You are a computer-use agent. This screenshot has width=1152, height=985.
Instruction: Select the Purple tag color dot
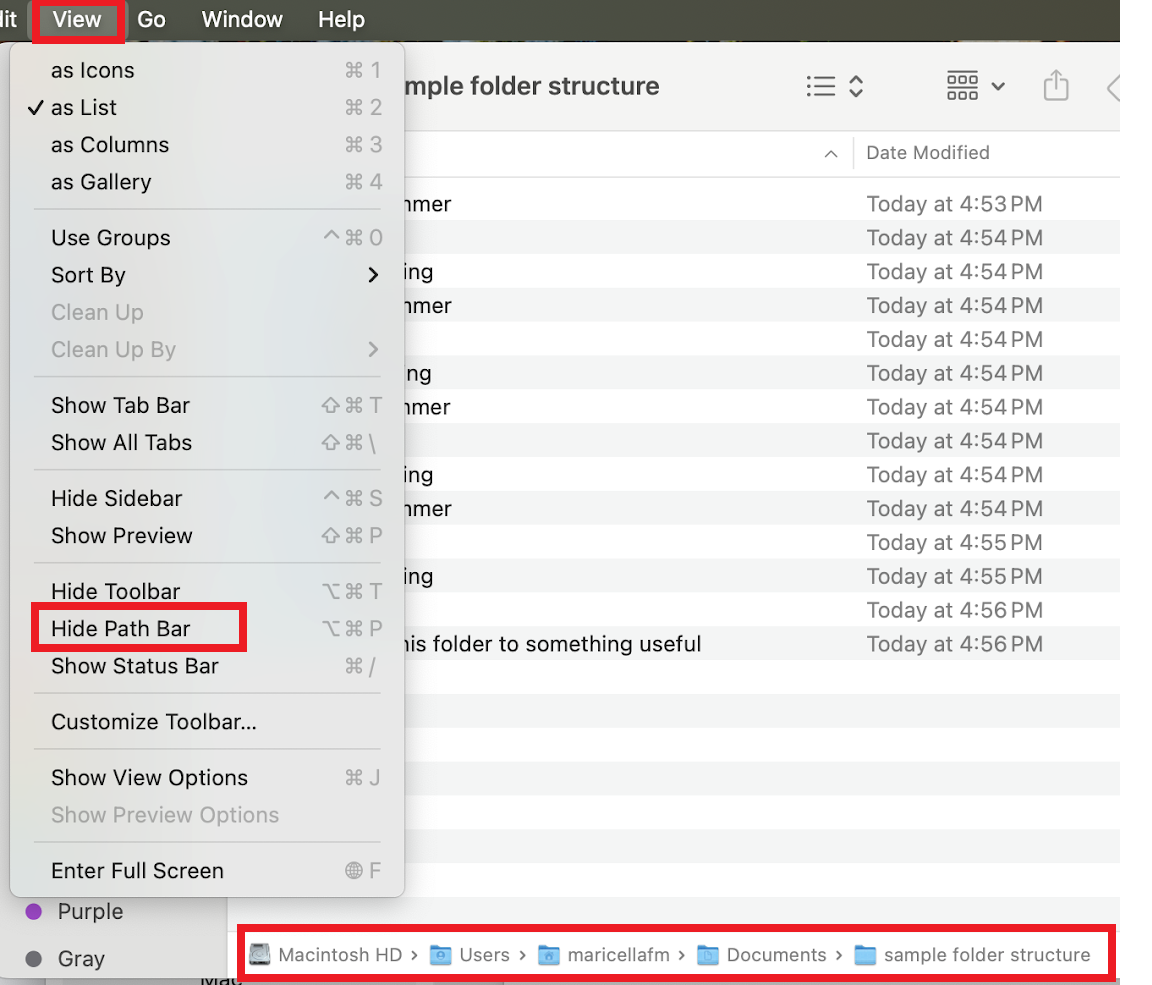pos(34,912)
